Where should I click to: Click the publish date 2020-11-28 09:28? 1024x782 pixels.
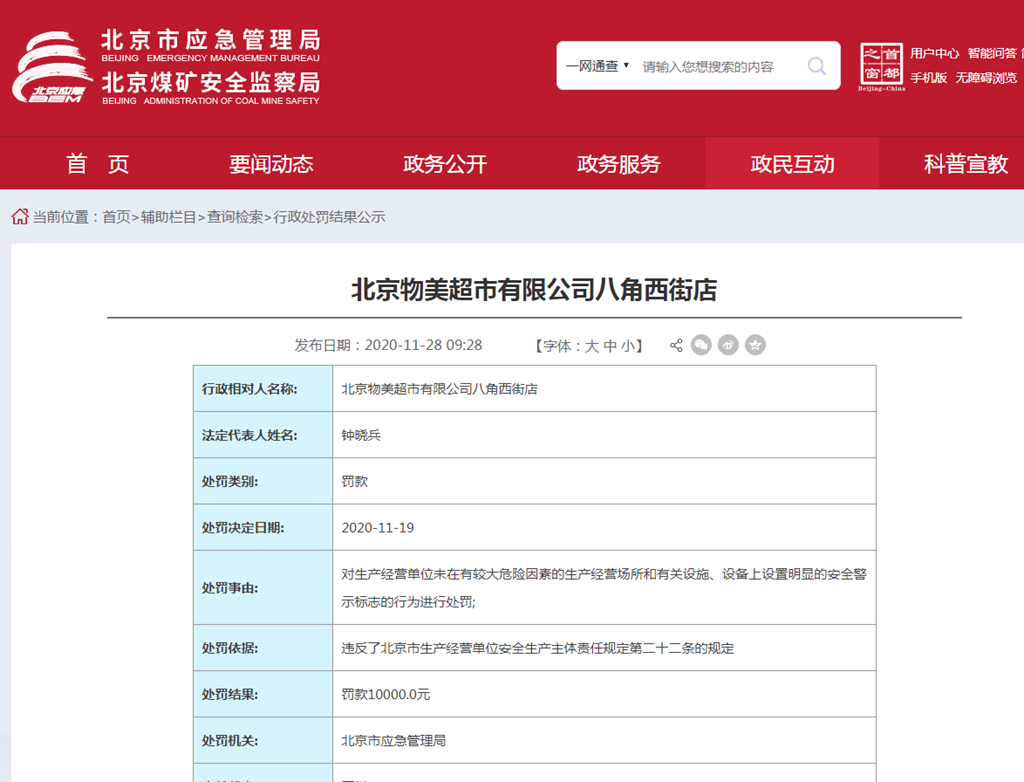[x=423, y=345]
